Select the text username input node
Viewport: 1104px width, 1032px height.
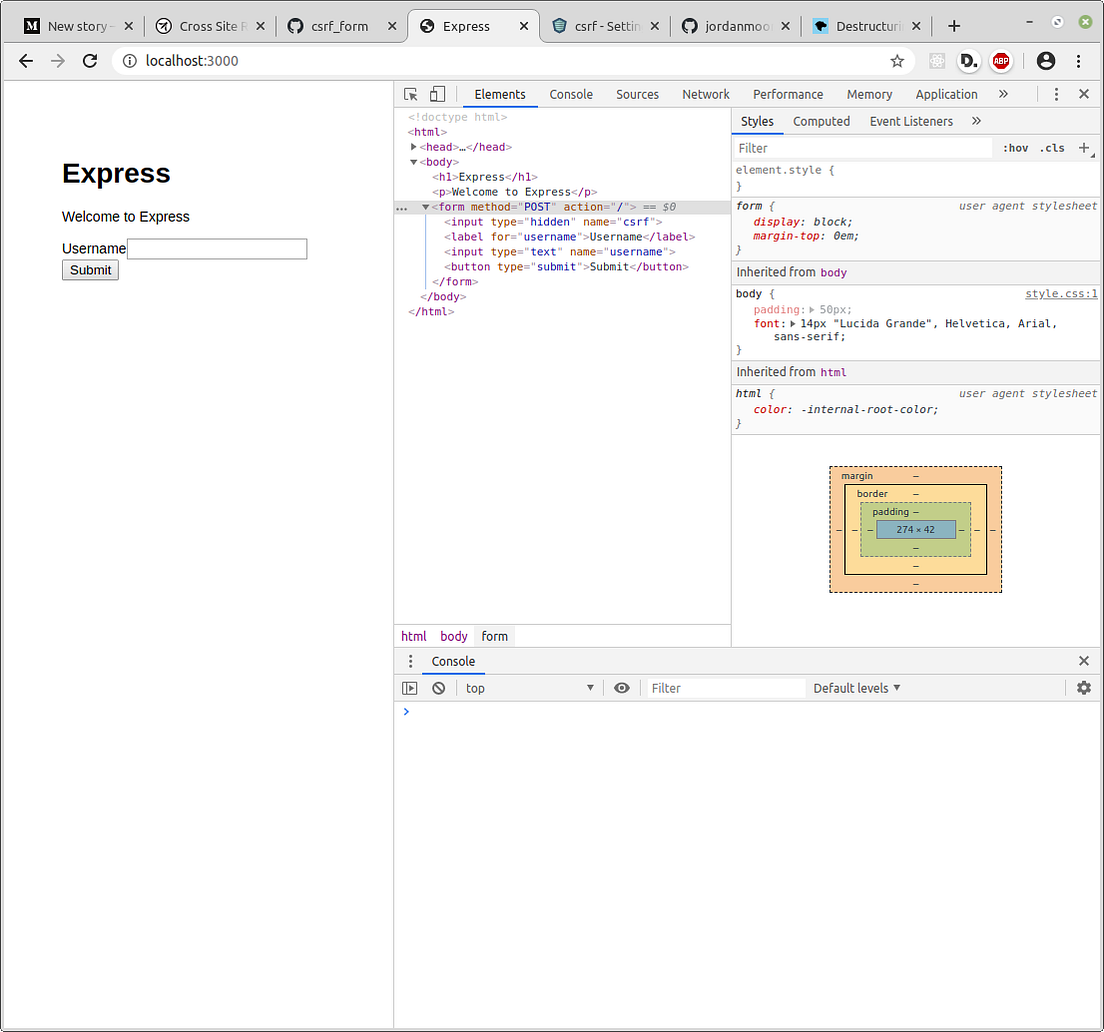(x=559, y=251)
